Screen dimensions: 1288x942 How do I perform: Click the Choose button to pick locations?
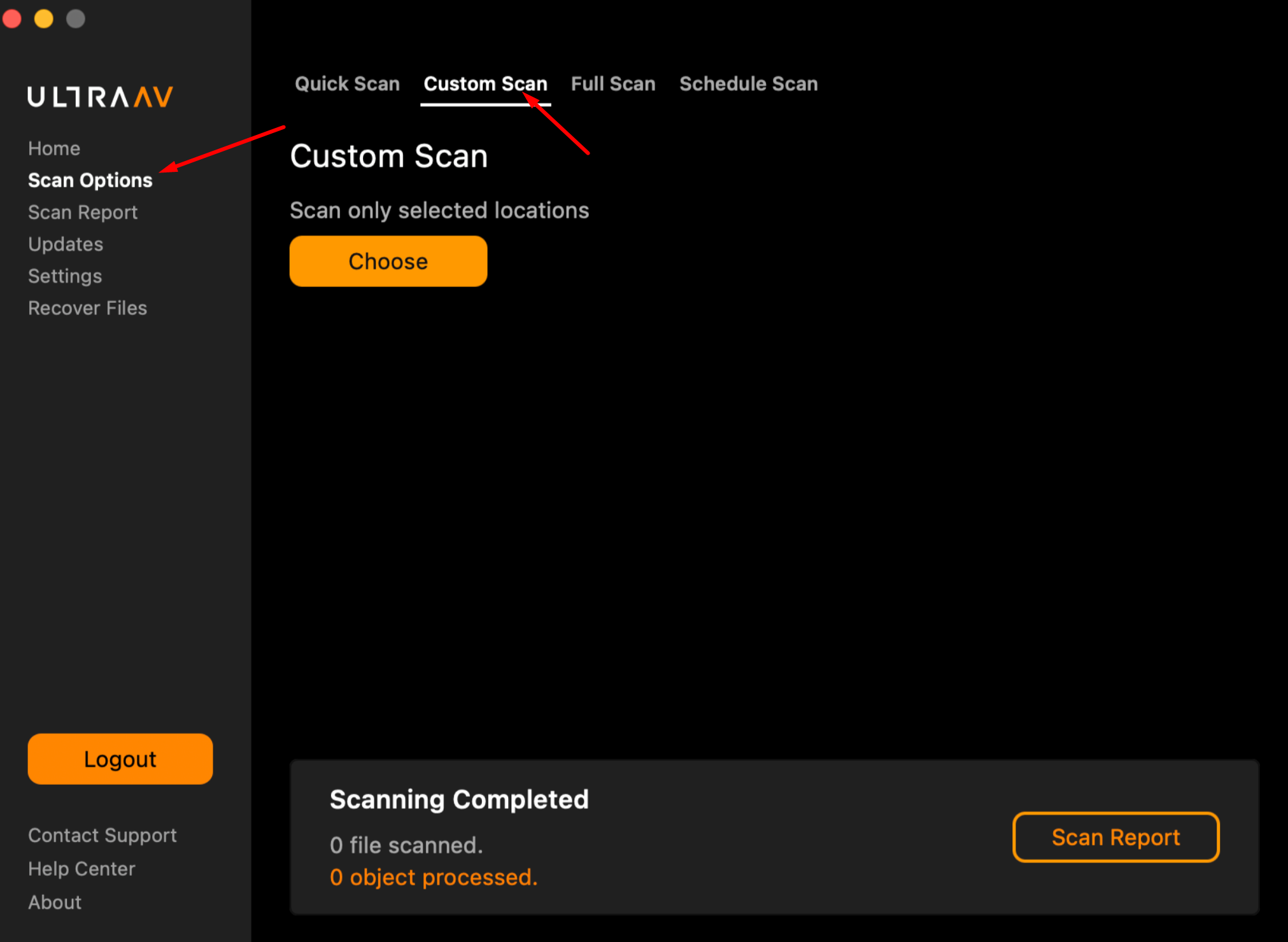click(388, 261)
